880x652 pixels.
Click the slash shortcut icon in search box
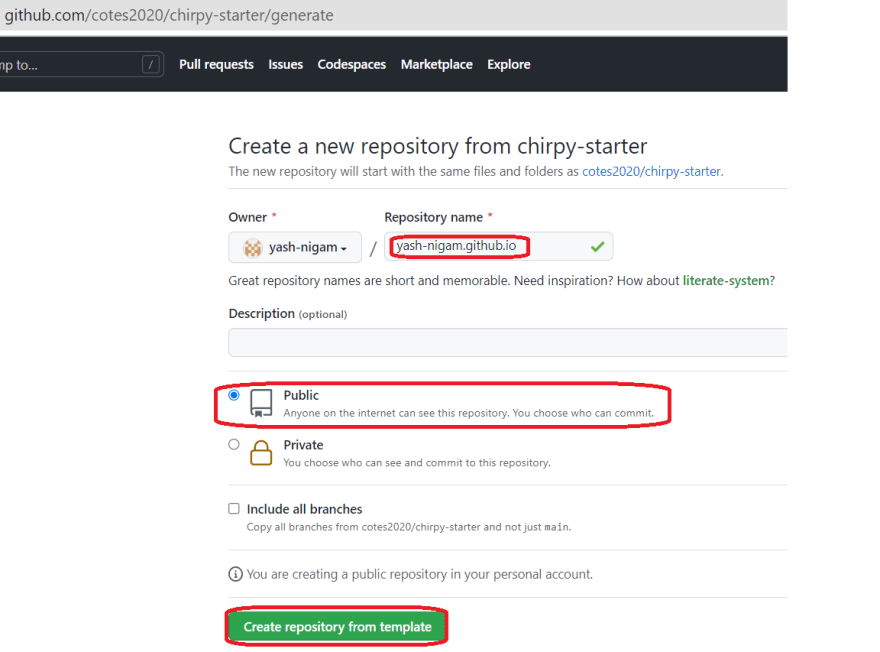point(150,65)
